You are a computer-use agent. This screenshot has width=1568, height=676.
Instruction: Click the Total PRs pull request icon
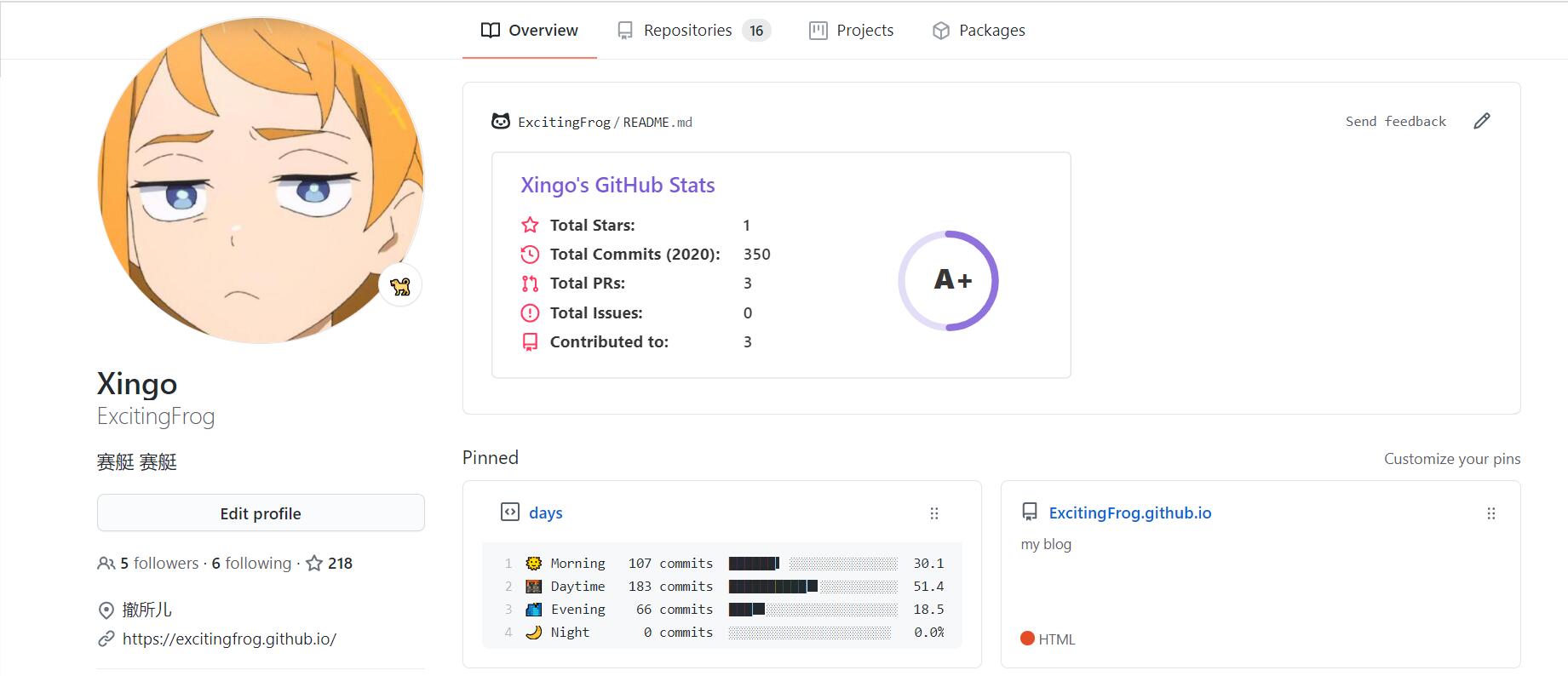(x=530, y=284)
